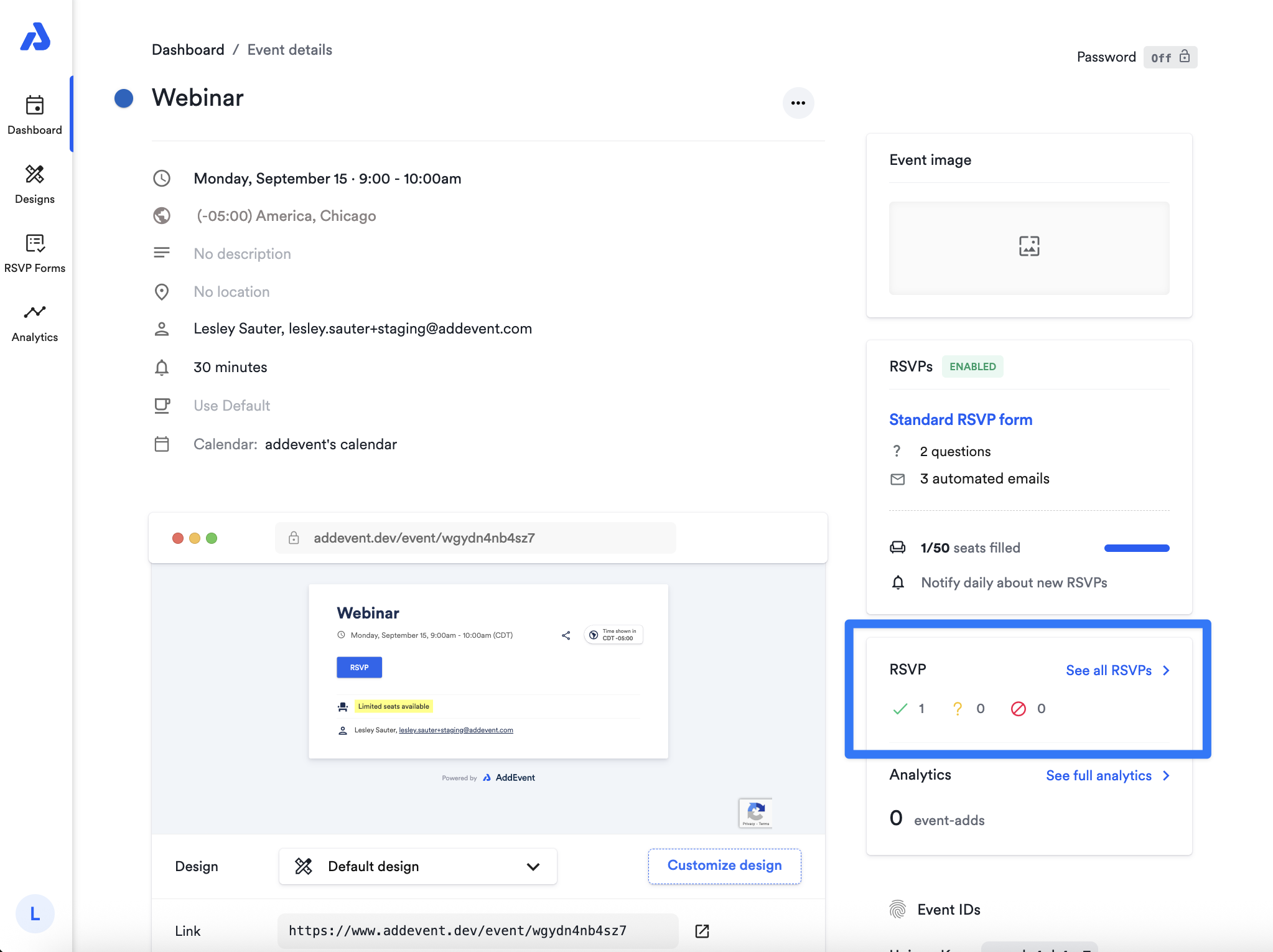The width and height of the screenshot is (1273, 952).
Task: Click the reminder bell icon by 30 minutes
Action: click(x=162, y=368)
